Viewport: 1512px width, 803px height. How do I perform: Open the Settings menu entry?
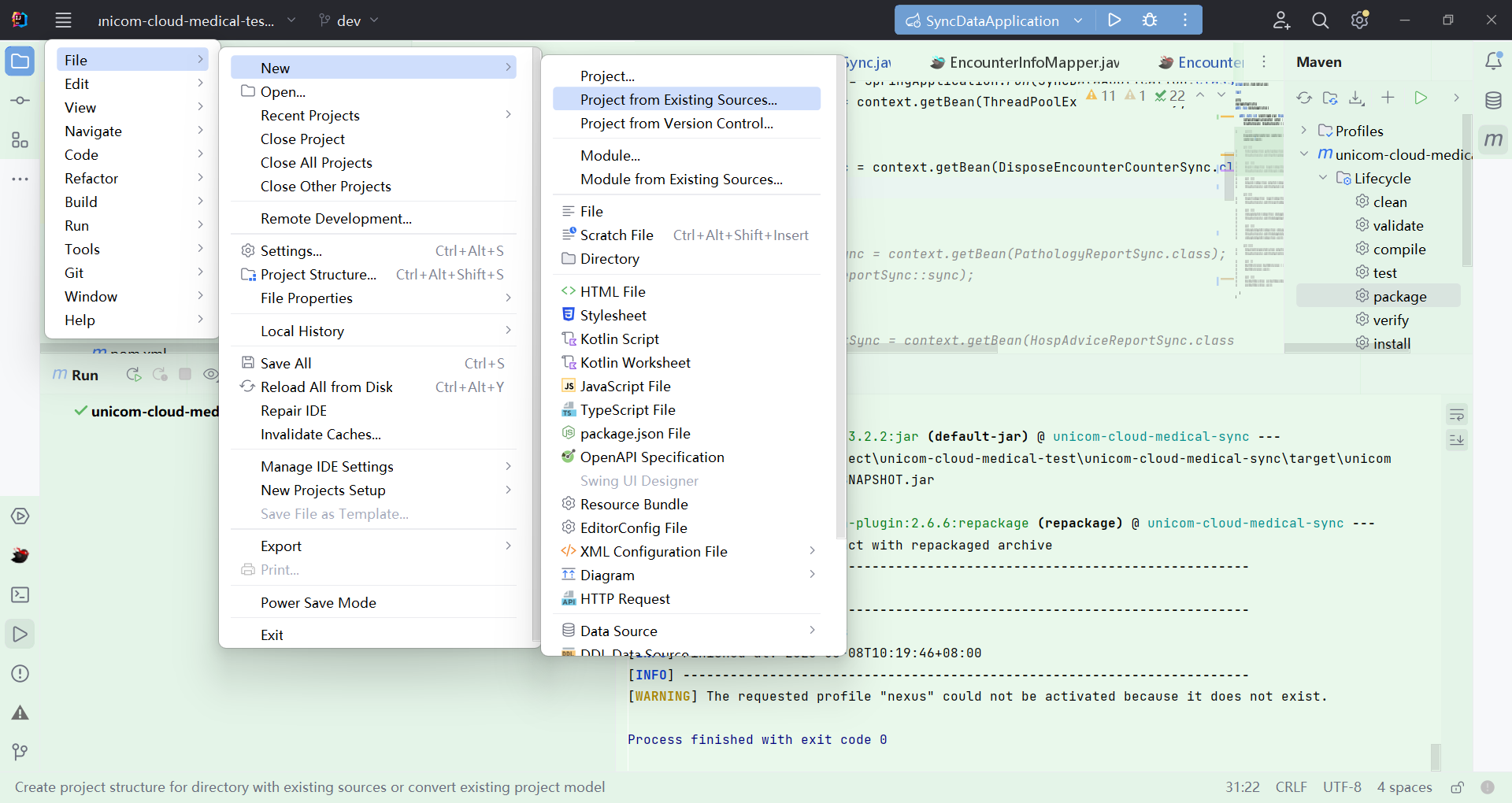[374, 251]
